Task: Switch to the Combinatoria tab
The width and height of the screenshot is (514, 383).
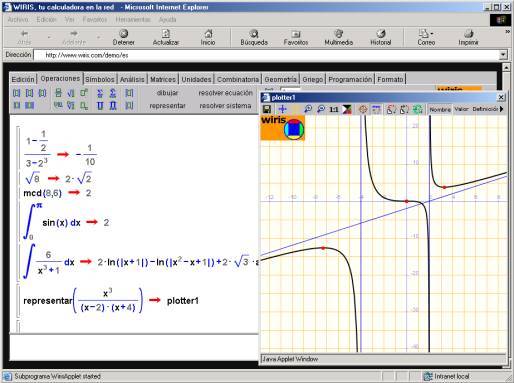Action: [238, 79]
